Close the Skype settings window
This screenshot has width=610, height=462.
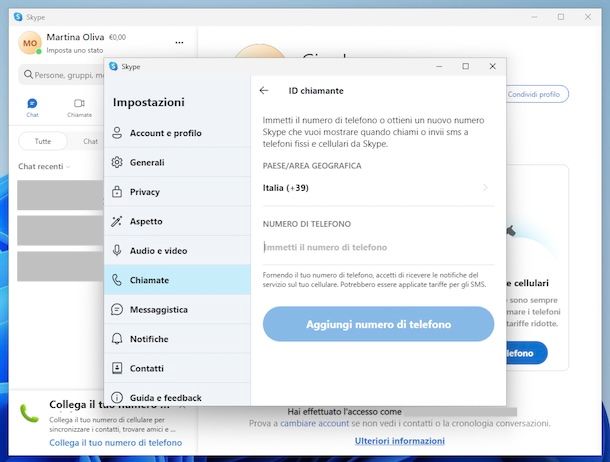[x=493, y=66]
